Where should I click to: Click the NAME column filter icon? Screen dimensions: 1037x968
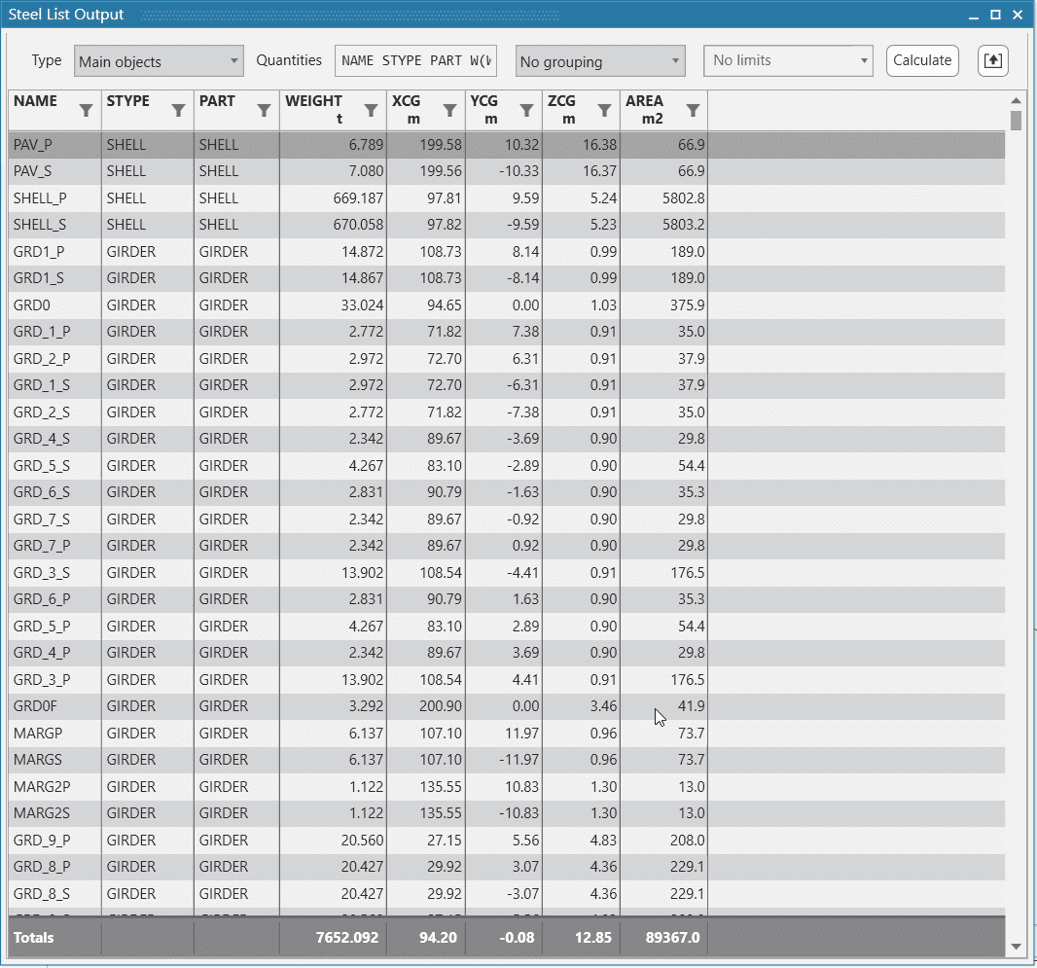[x=86, y=111]
